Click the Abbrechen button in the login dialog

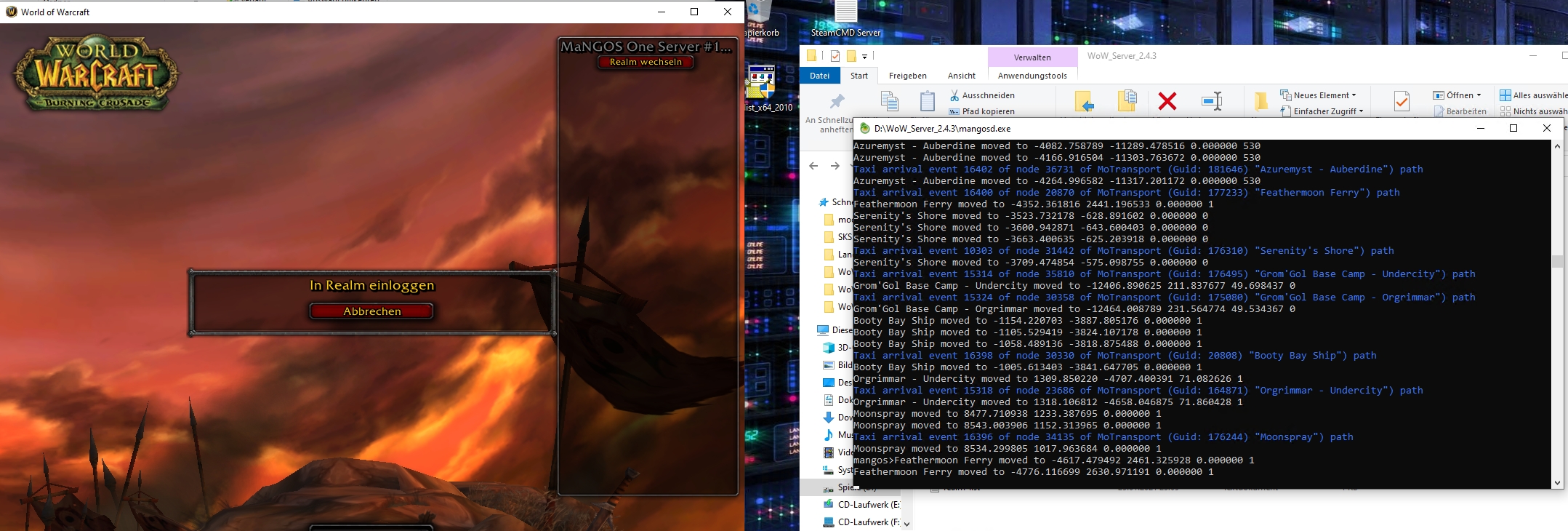coord(371,311)
